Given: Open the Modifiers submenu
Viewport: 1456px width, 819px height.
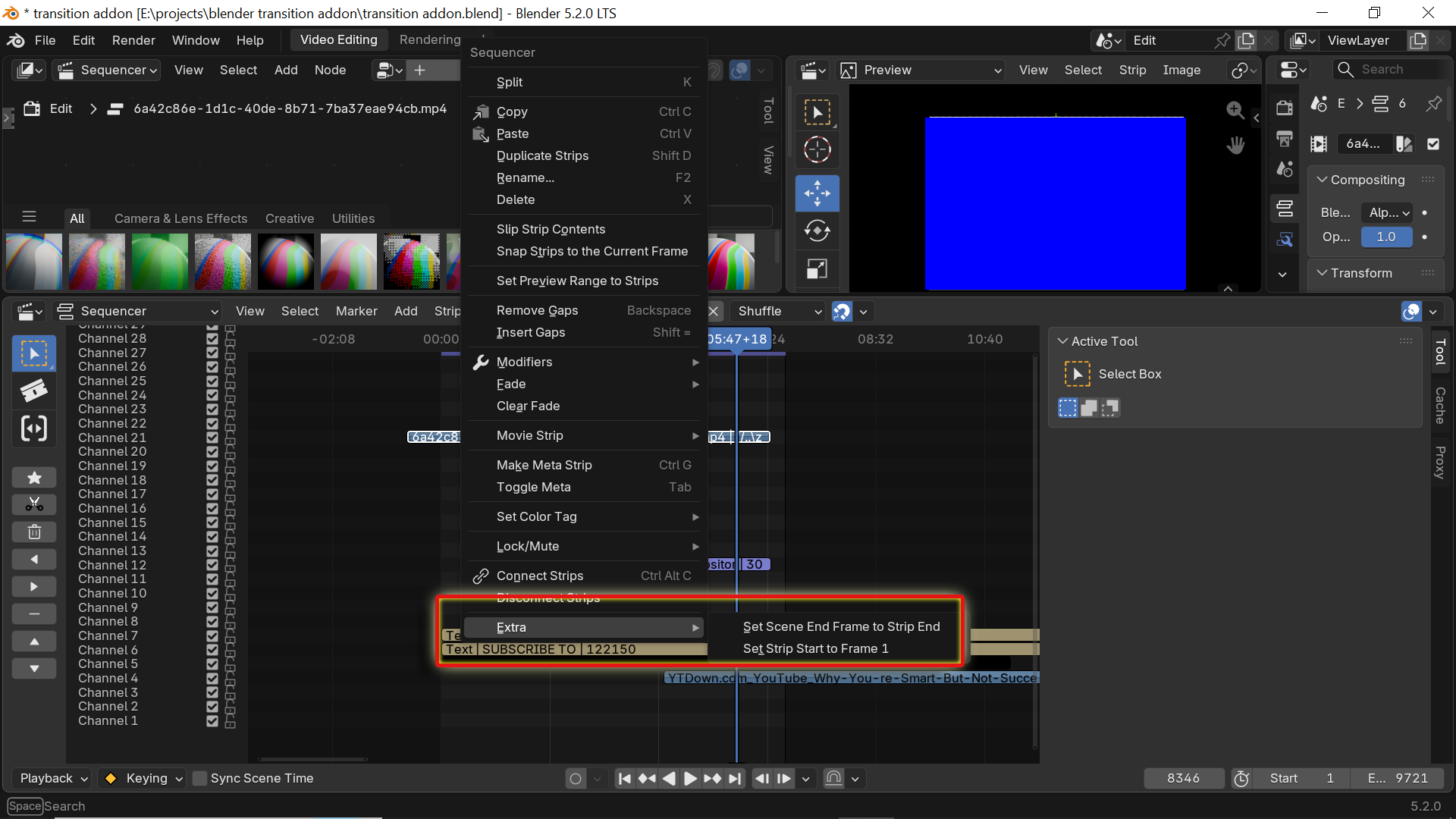Looking at the screenshot, I should [584, 362].
